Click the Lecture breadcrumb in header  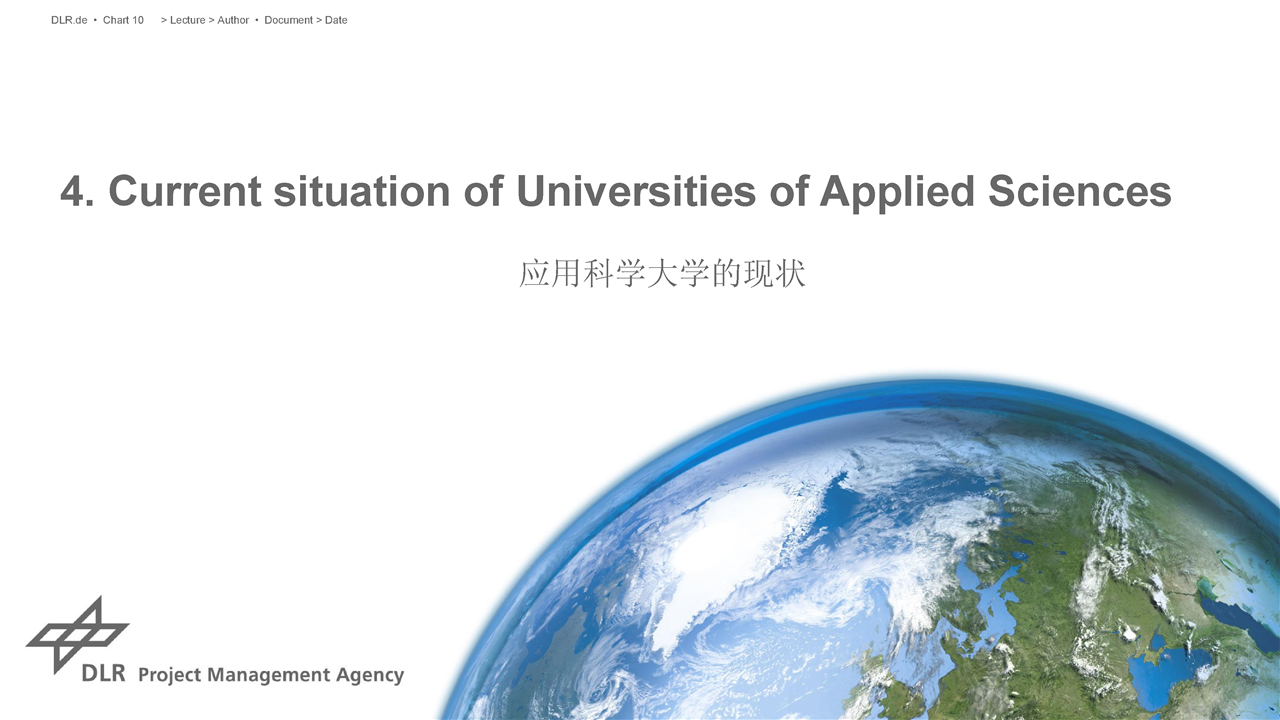[187, 20]
